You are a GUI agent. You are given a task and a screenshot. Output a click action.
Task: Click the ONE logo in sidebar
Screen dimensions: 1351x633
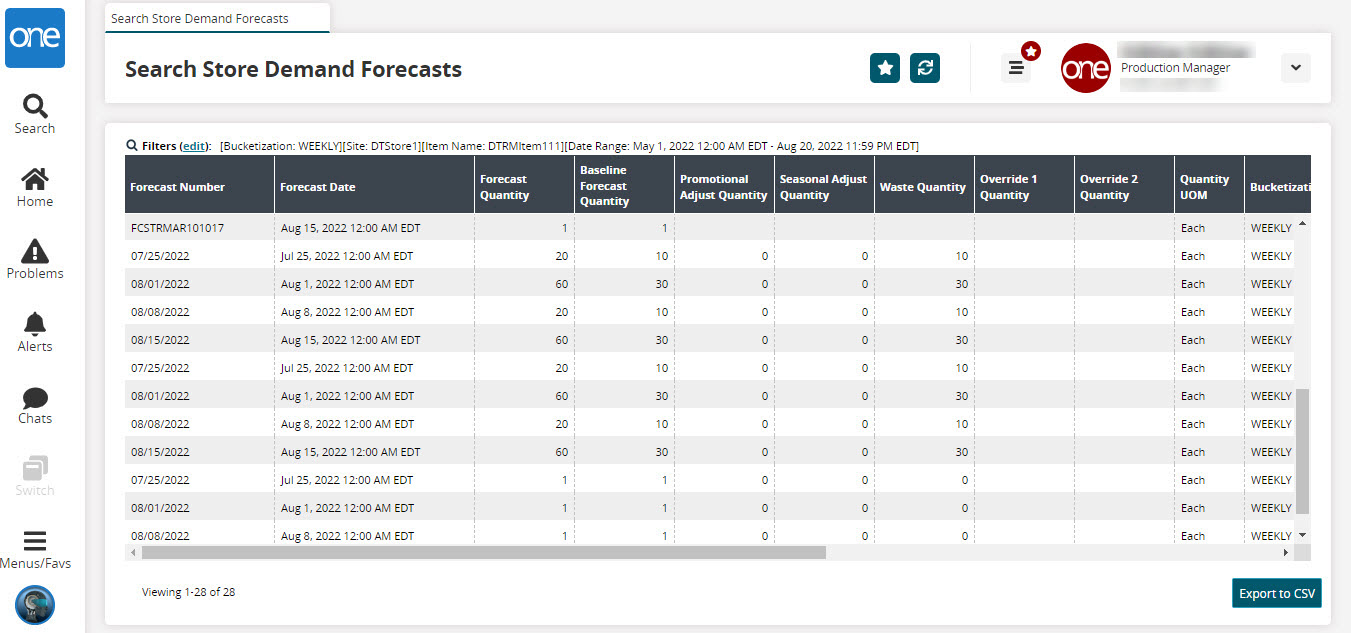pyautogui.click(x=35, y=37)
